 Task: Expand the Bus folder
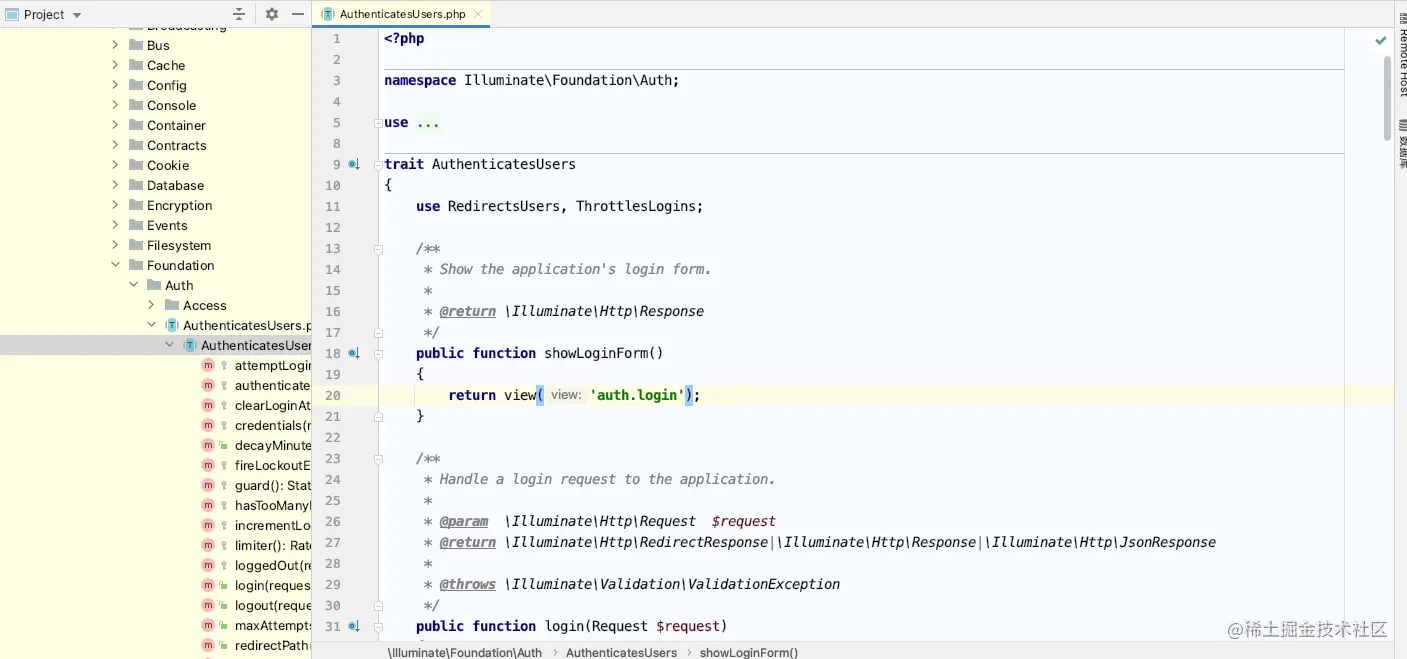click(x=115, y=45)
